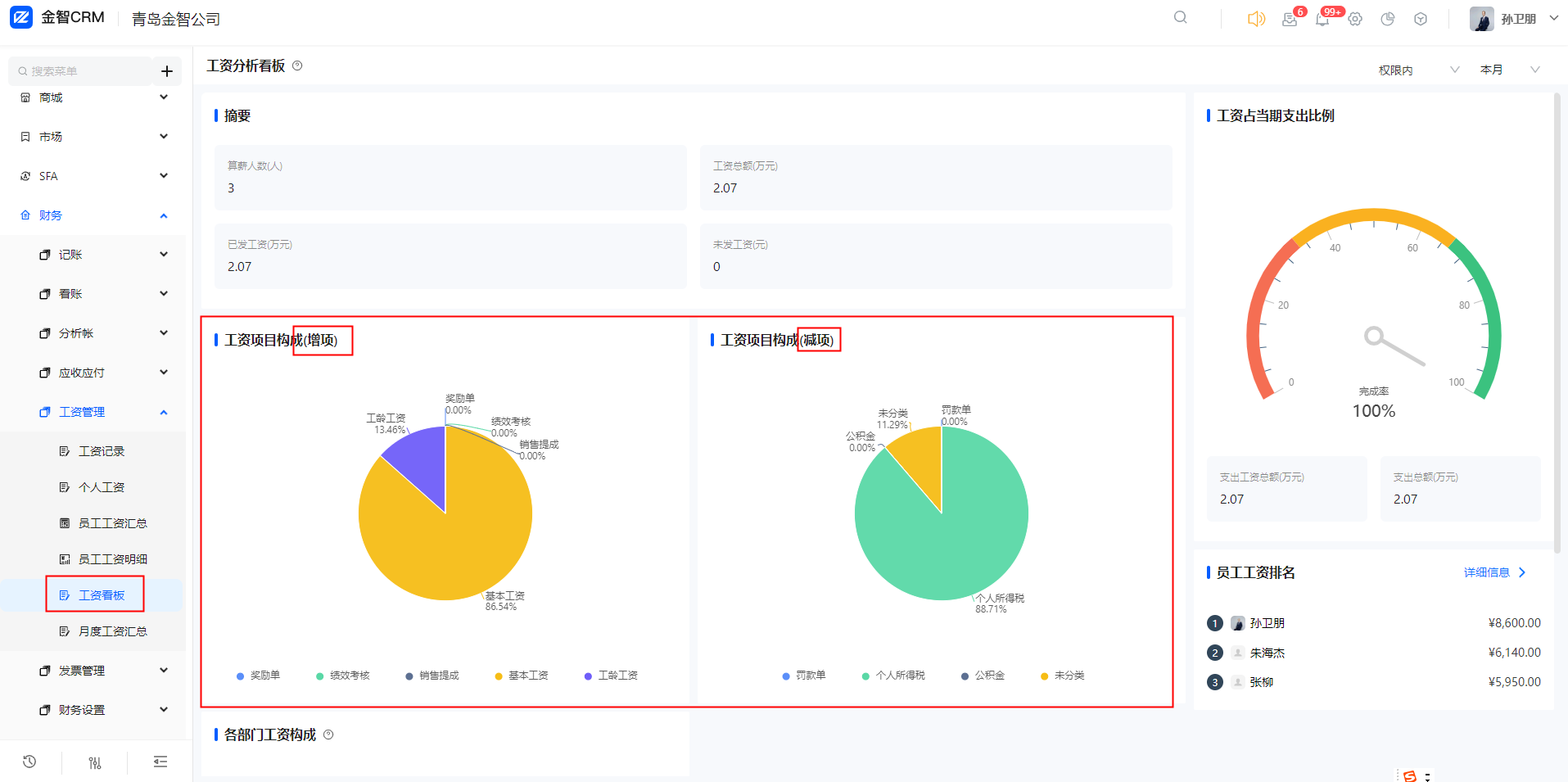Viewport: 1568px width, 782px height.
Task: Toggle 奖励单 legend in 增项 chart
Action: click(x=258, y=676)
